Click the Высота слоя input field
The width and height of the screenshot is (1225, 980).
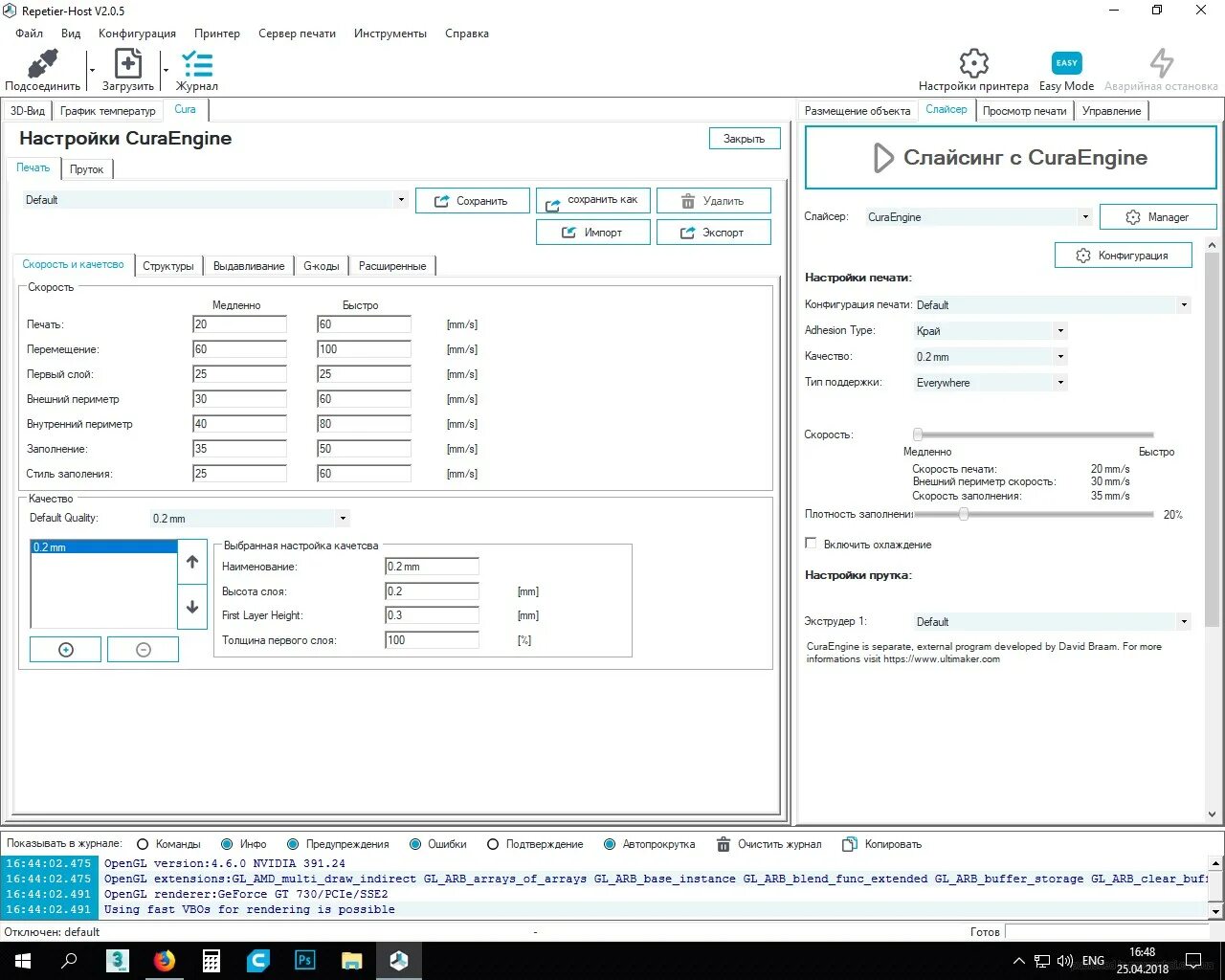pos(432,591)
